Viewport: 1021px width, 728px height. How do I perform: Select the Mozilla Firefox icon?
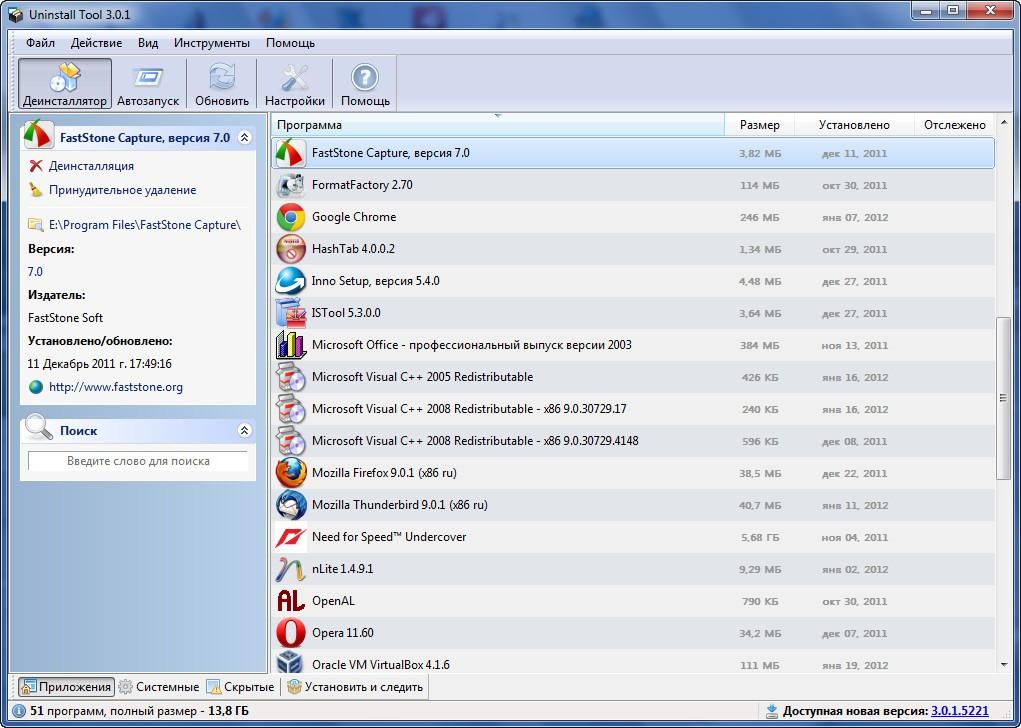290,473
